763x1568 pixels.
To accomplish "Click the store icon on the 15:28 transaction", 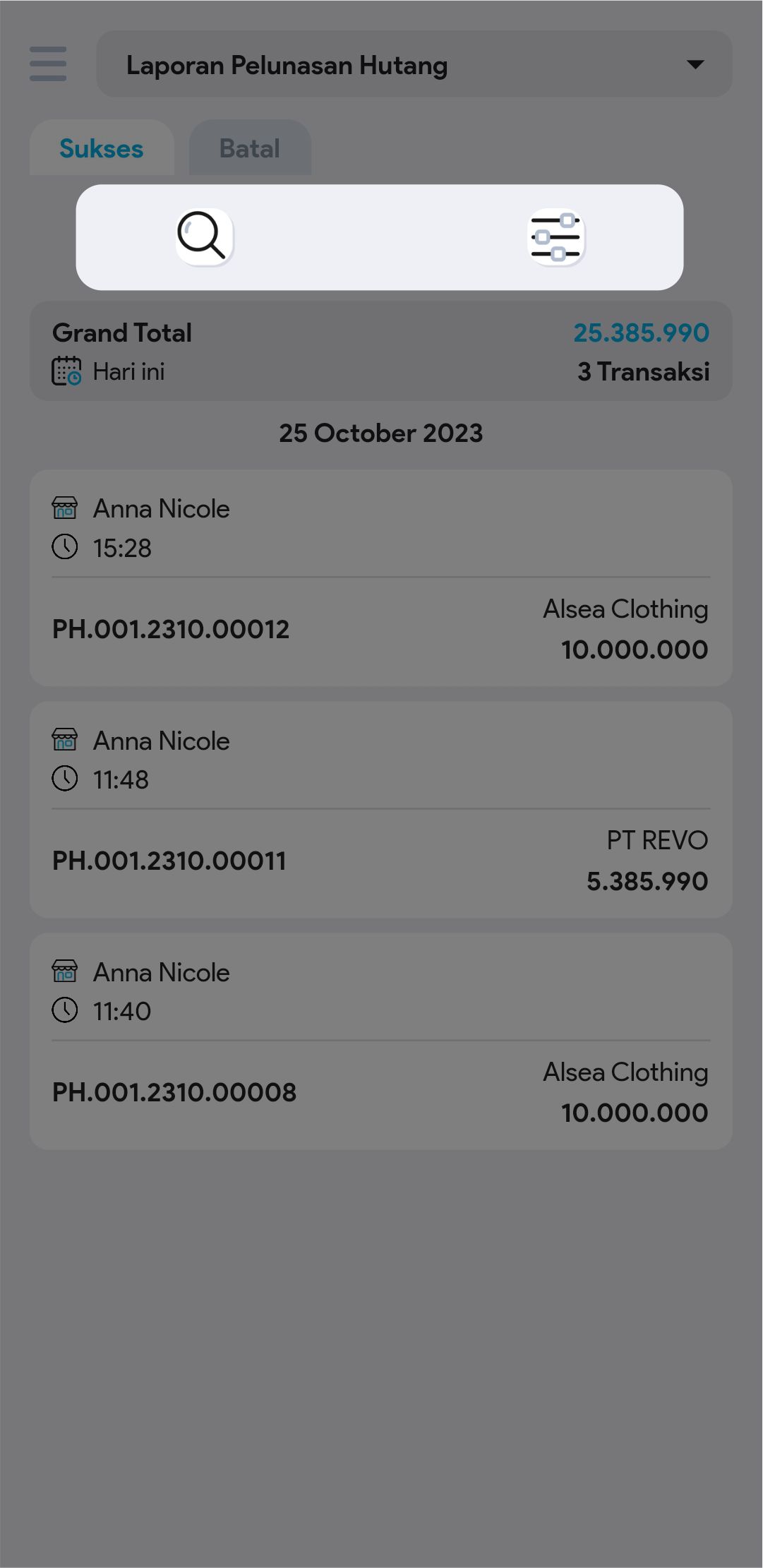I will (65, 508).
